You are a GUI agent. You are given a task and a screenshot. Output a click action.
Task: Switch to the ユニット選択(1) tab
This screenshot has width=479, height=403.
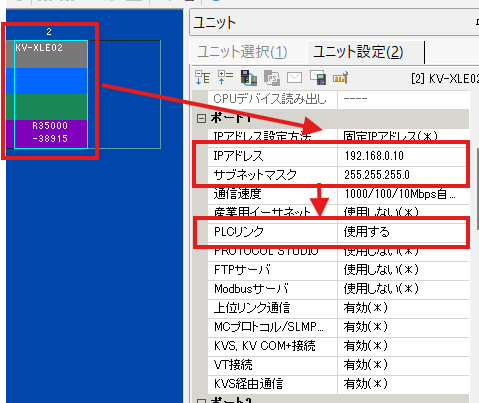(x=242, y=52)
